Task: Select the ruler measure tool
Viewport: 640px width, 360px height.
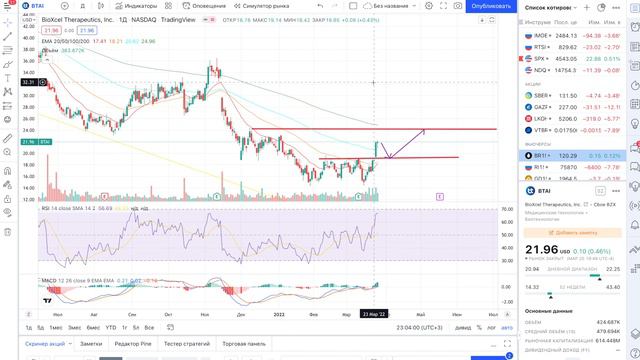Action: click(x=7, y=138)
